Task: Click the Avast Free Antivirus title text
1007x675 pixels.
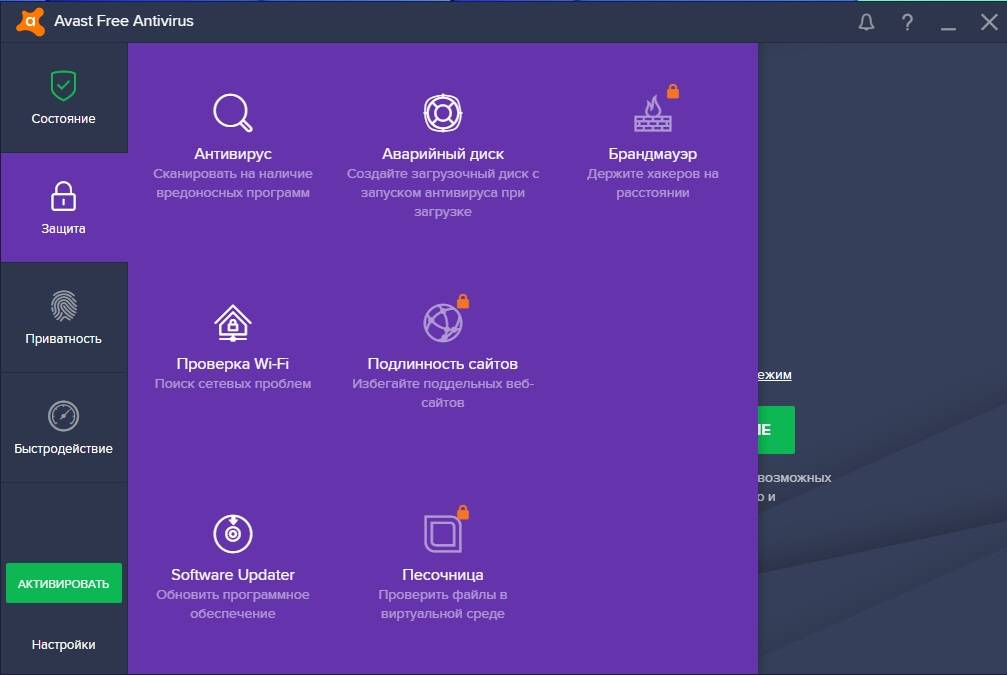Action: pos(124,21)
